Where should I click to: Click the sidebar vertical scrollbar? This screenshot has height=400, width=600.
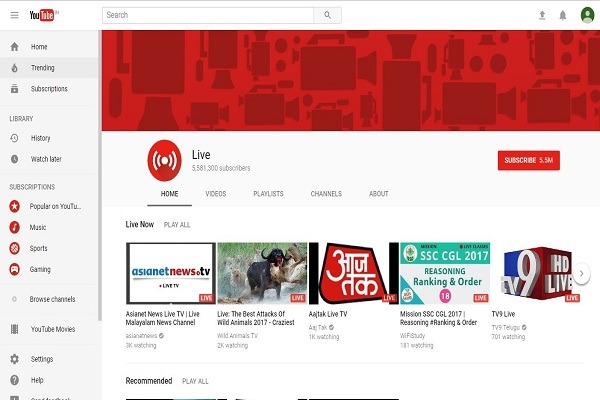point(100,176)
